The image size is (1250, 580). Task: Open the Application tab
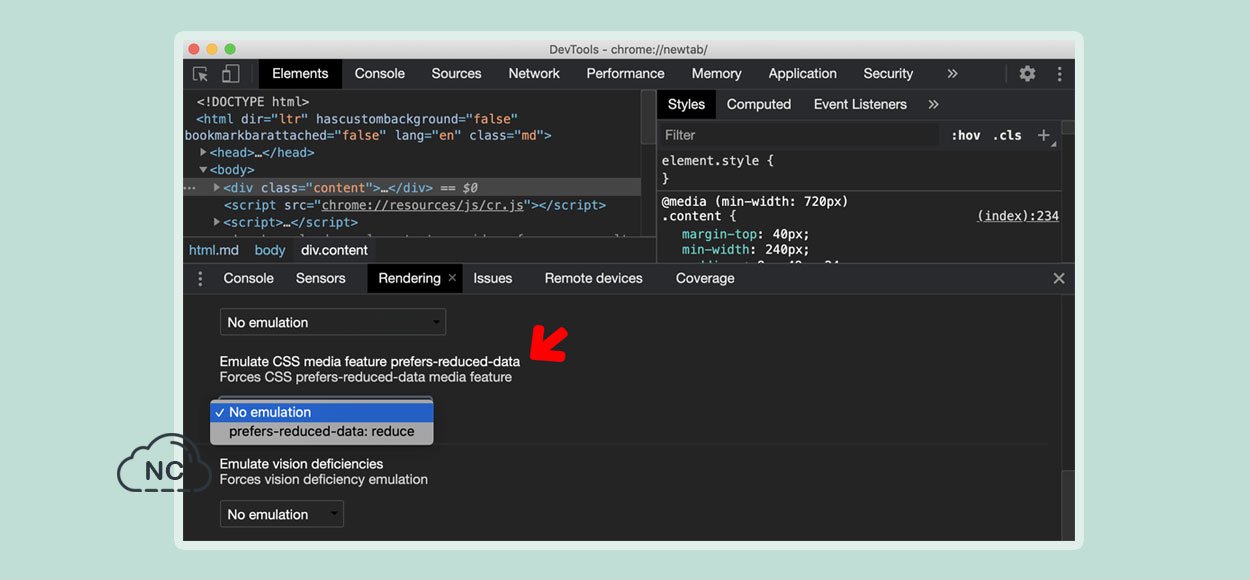click(x=803, y=74)
